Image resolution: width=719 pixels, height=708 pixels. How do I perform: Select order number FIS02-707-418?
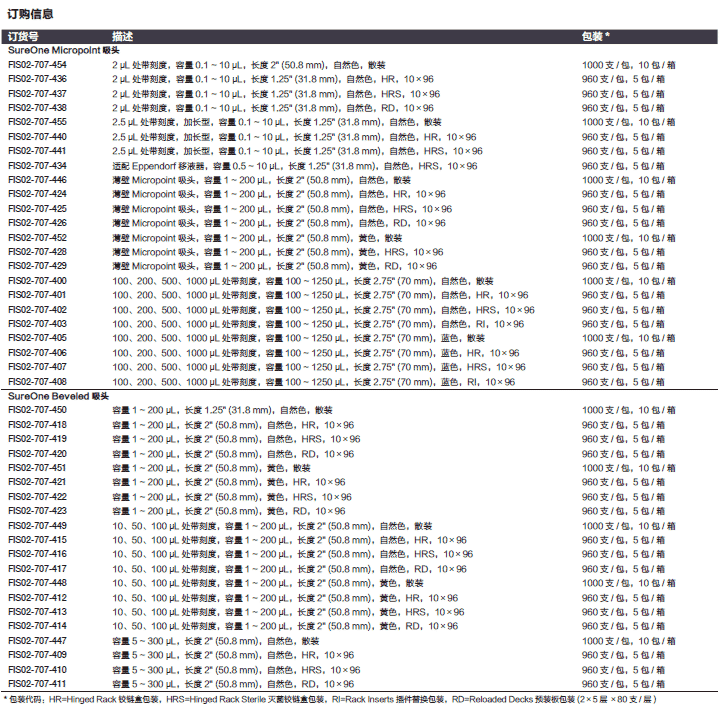click(37, 425)
